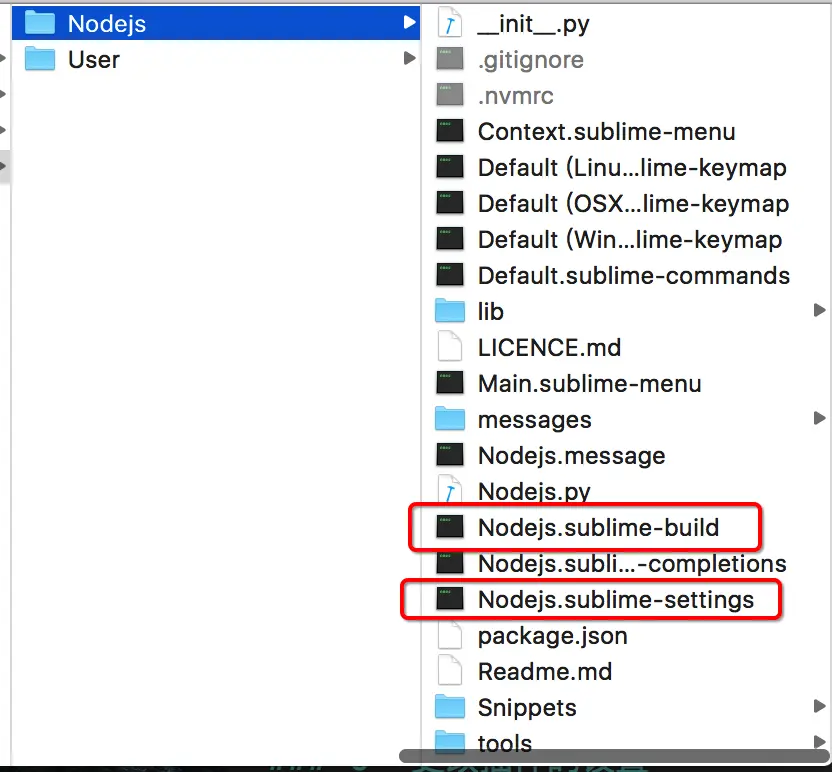
Task: Select Nodejs.sublime-settings file name
Action: 616,600
